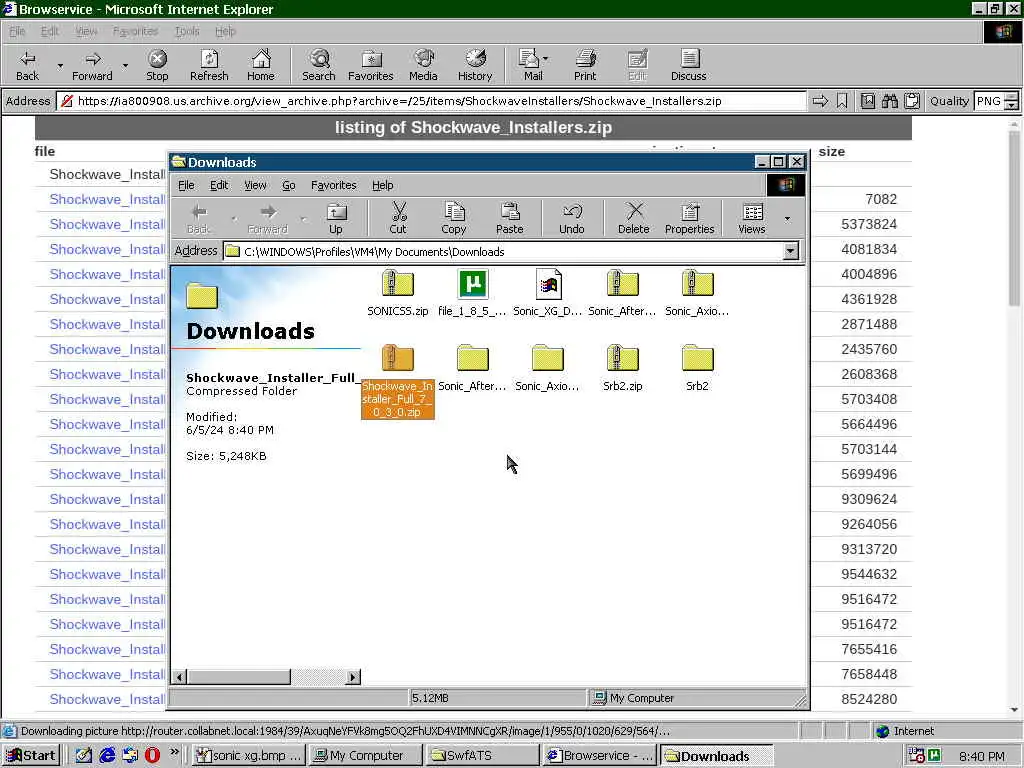Click the Opera quick launch icon
The height and width of the screenshot is (768, 1024).
click(152, 756)
